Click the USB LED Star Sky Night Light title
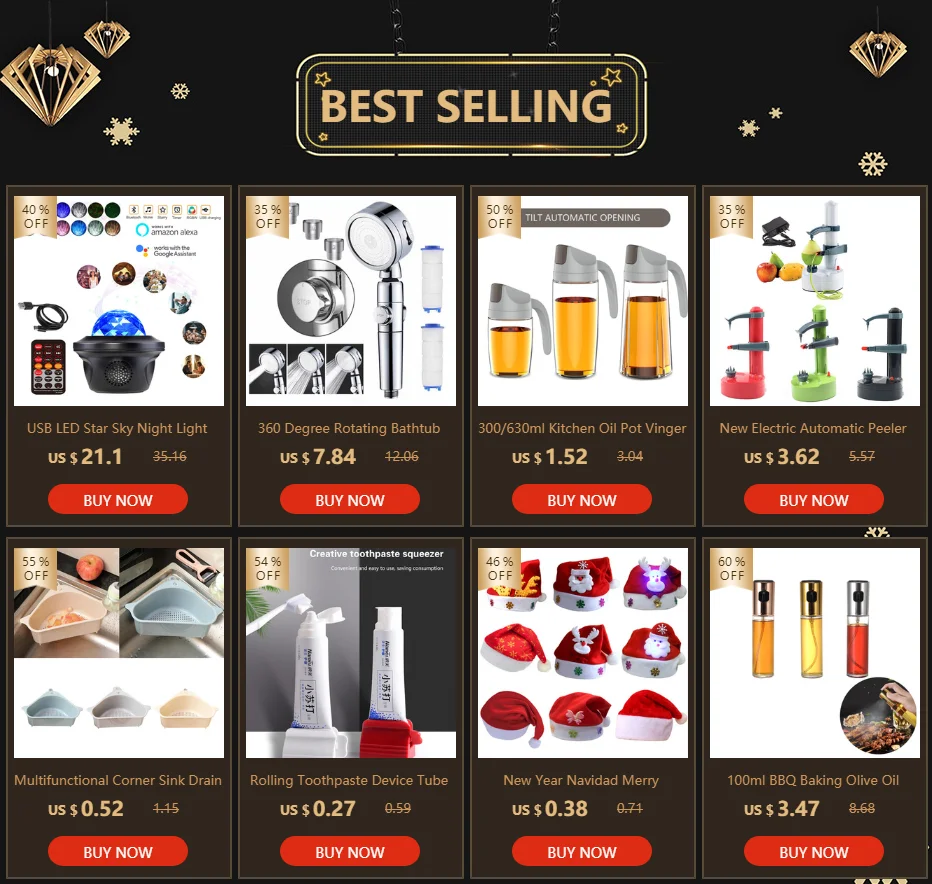This screenshot has height=884, width=932. click(x=117, y=429)
